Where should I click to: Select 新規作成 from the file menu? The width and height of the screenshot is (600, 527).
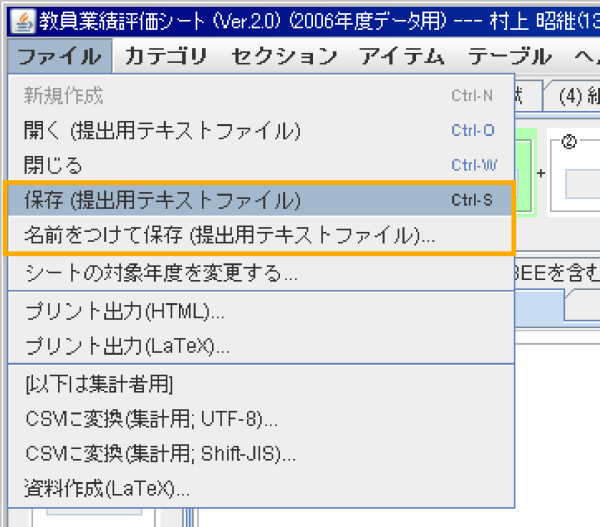tap(64, 97)
